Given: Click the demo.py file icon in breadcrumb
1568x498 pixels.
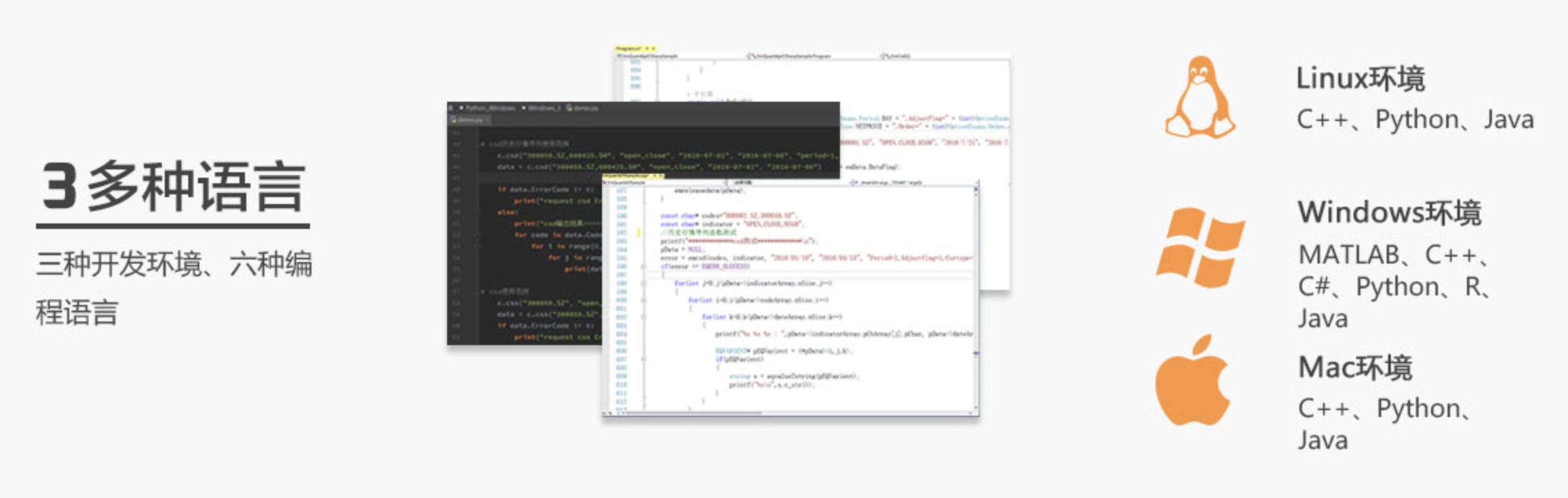Looking at the screenshot, I should click(569, 108).
